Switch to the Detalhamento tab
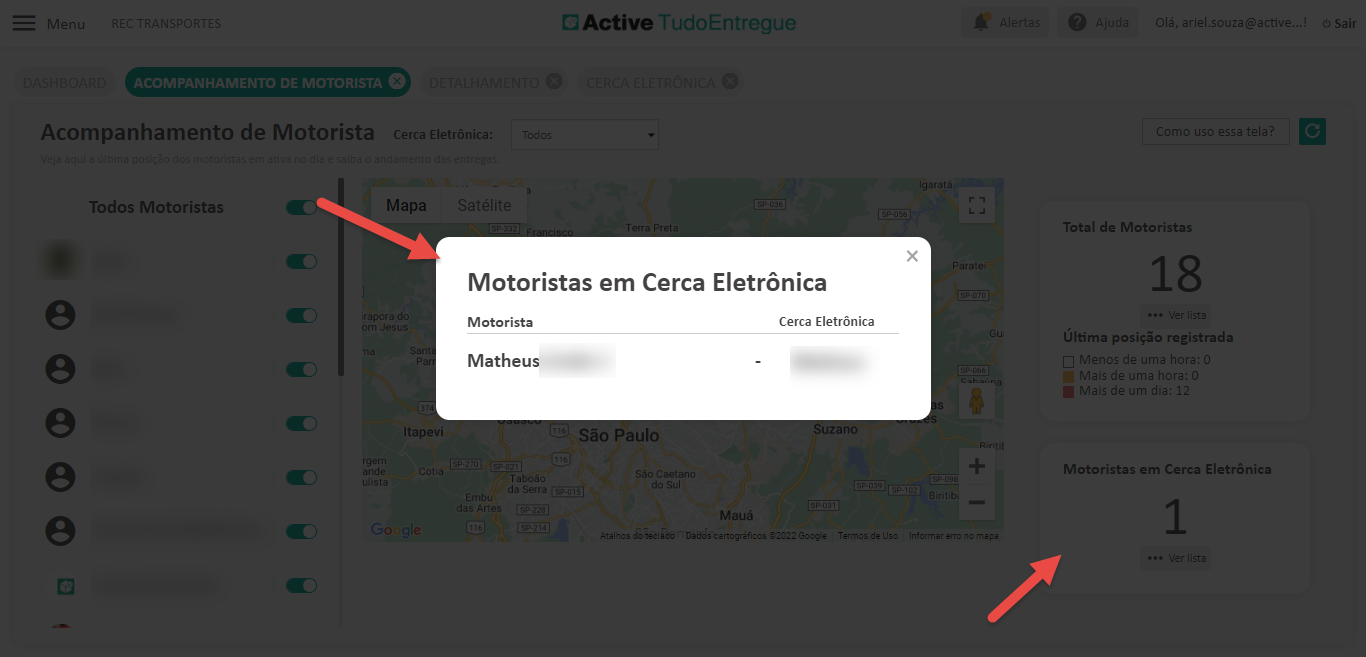Viewport: 1366px width, 657px height. (x=484, y=83)
